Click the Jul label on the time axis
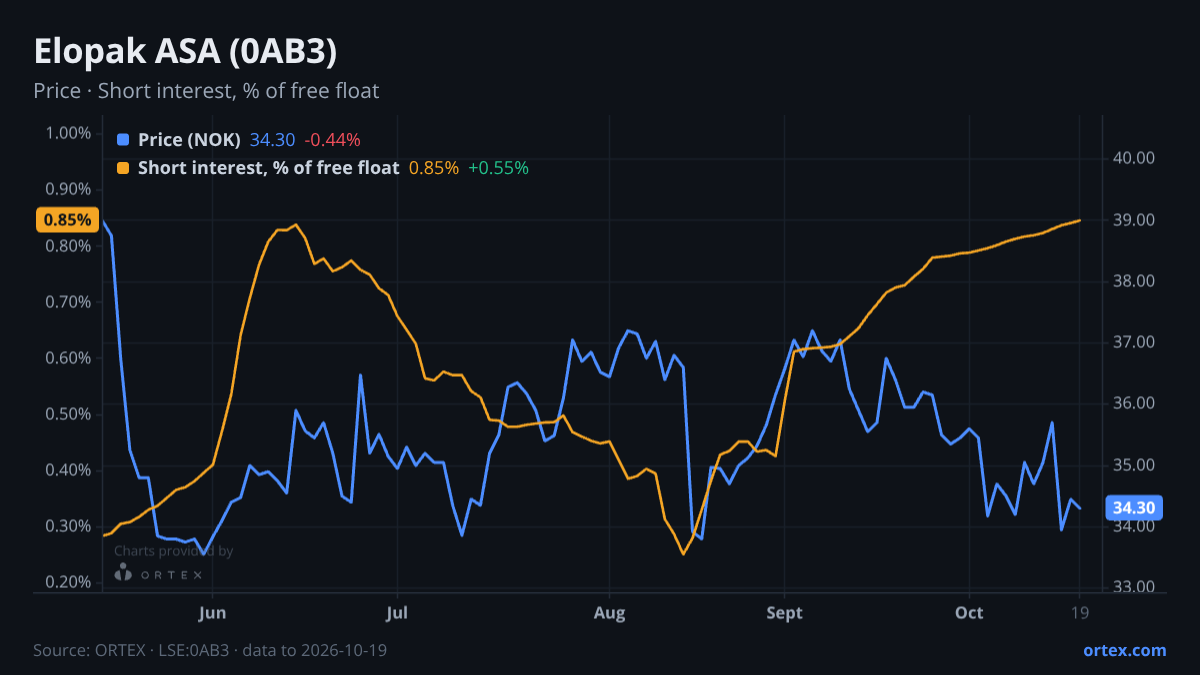This screenshot has height=675, width=1200. click(398, 613)
